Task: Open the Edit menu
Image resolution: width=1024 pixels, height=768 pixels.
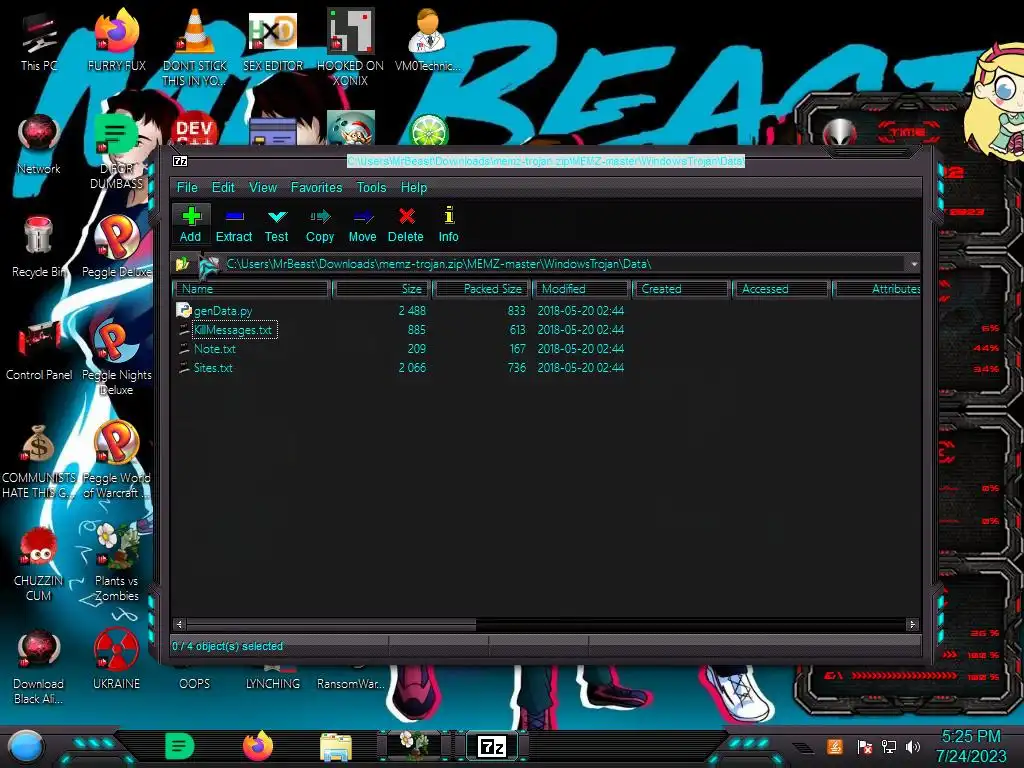Action: point(223,187)
